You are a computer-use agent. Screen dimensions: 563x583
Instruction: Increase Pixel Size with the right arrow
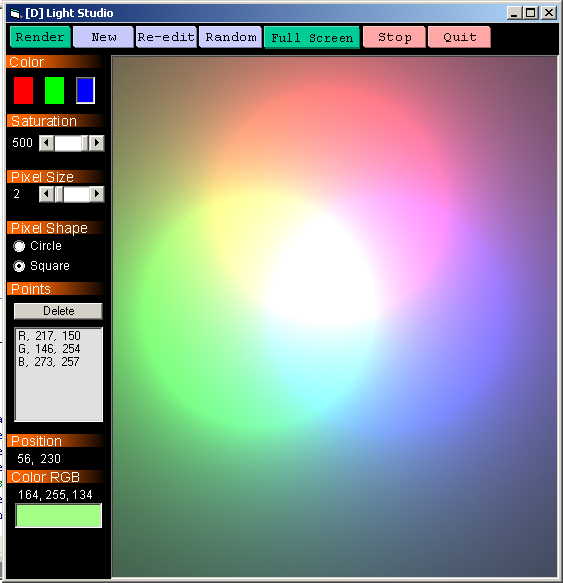click(x=97, y=194)
